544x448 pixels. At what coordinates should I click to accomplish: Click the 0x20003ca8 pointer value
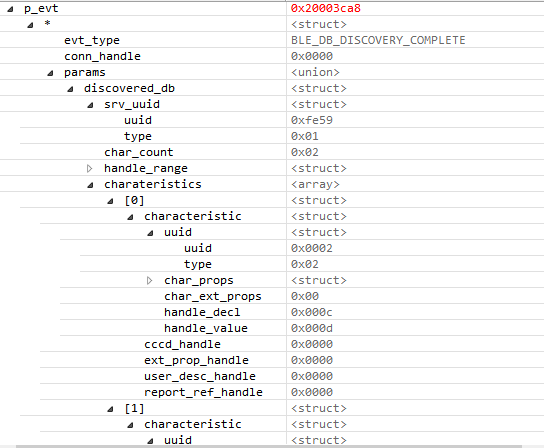coord(326,8)
